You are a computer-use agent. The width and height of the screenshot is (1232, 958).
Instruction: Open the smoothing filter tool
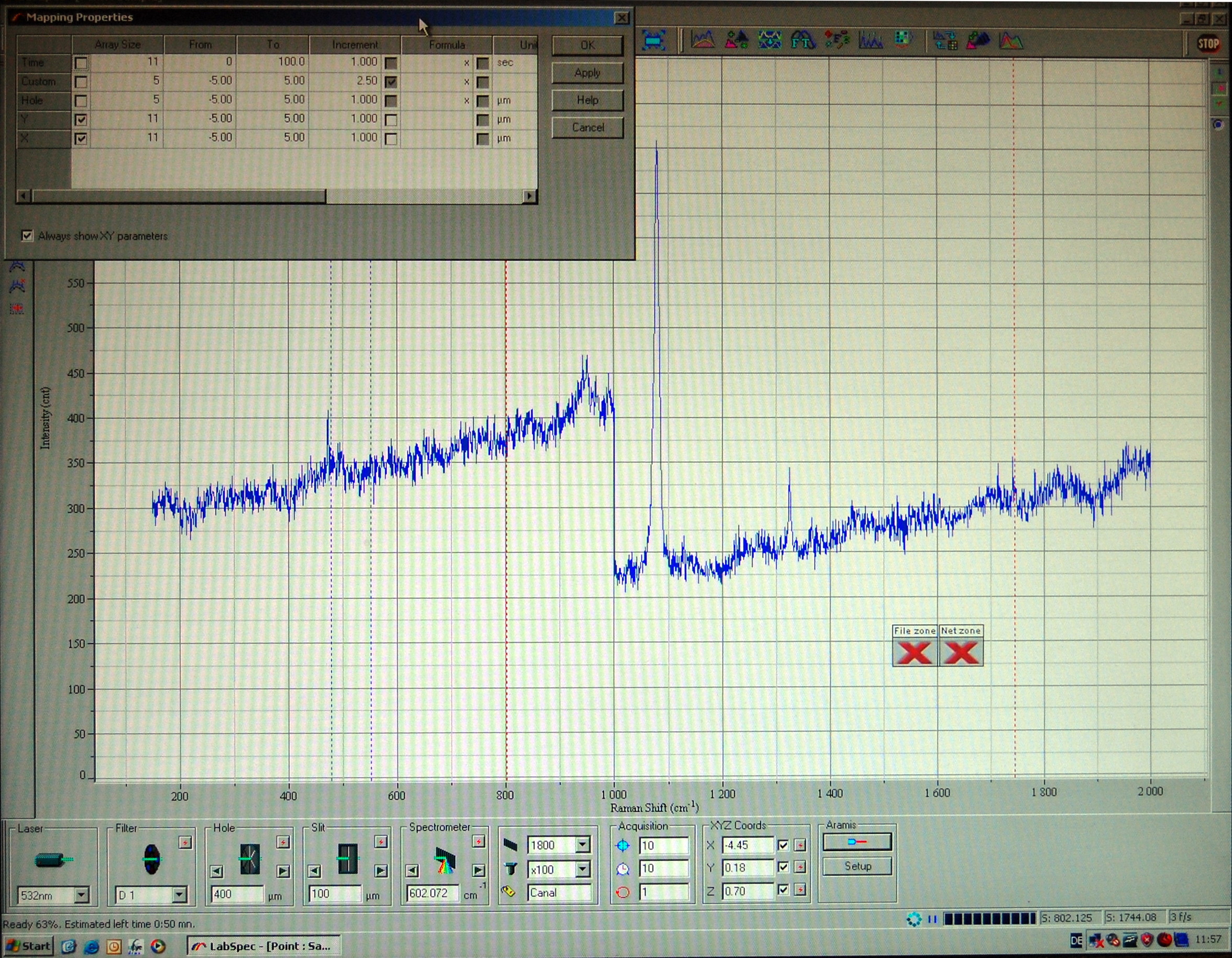[769, 40]
